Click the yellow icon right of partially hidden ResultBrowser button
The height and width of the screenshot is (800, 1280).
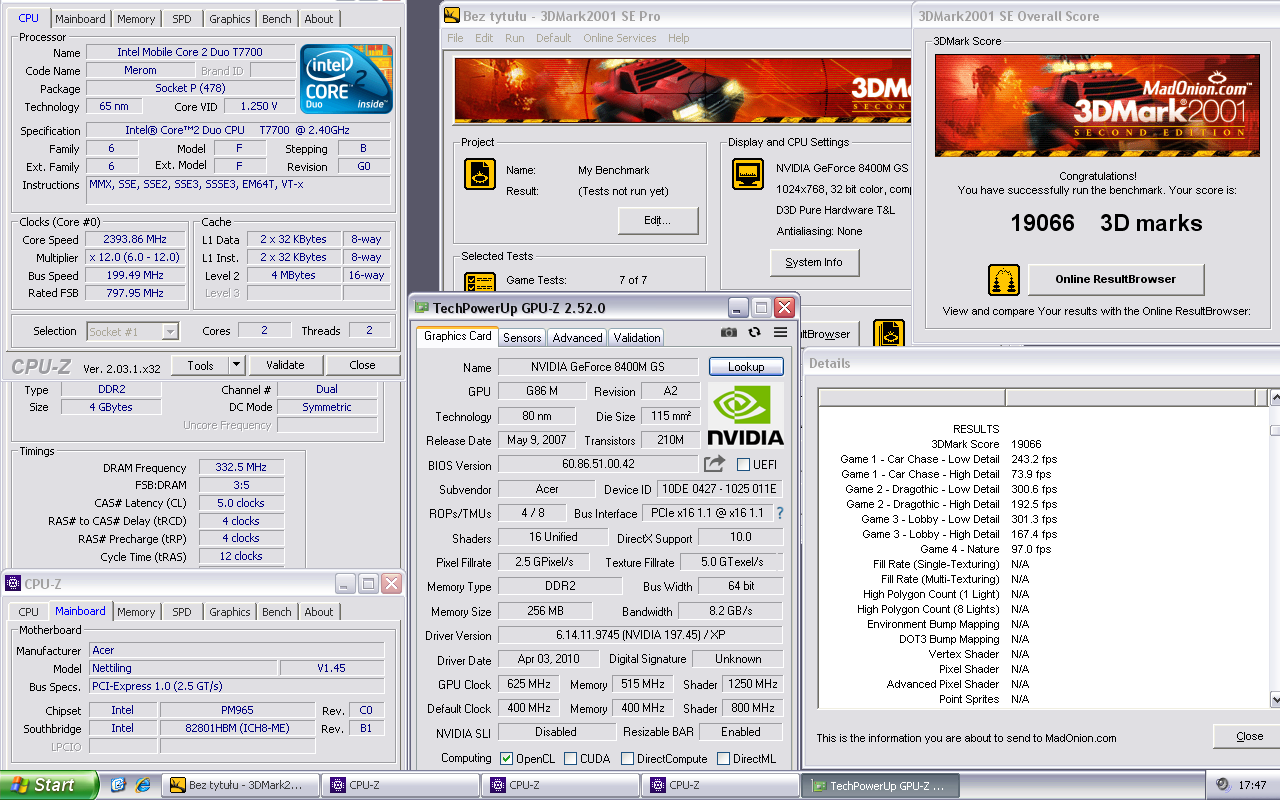coord(889,333)
